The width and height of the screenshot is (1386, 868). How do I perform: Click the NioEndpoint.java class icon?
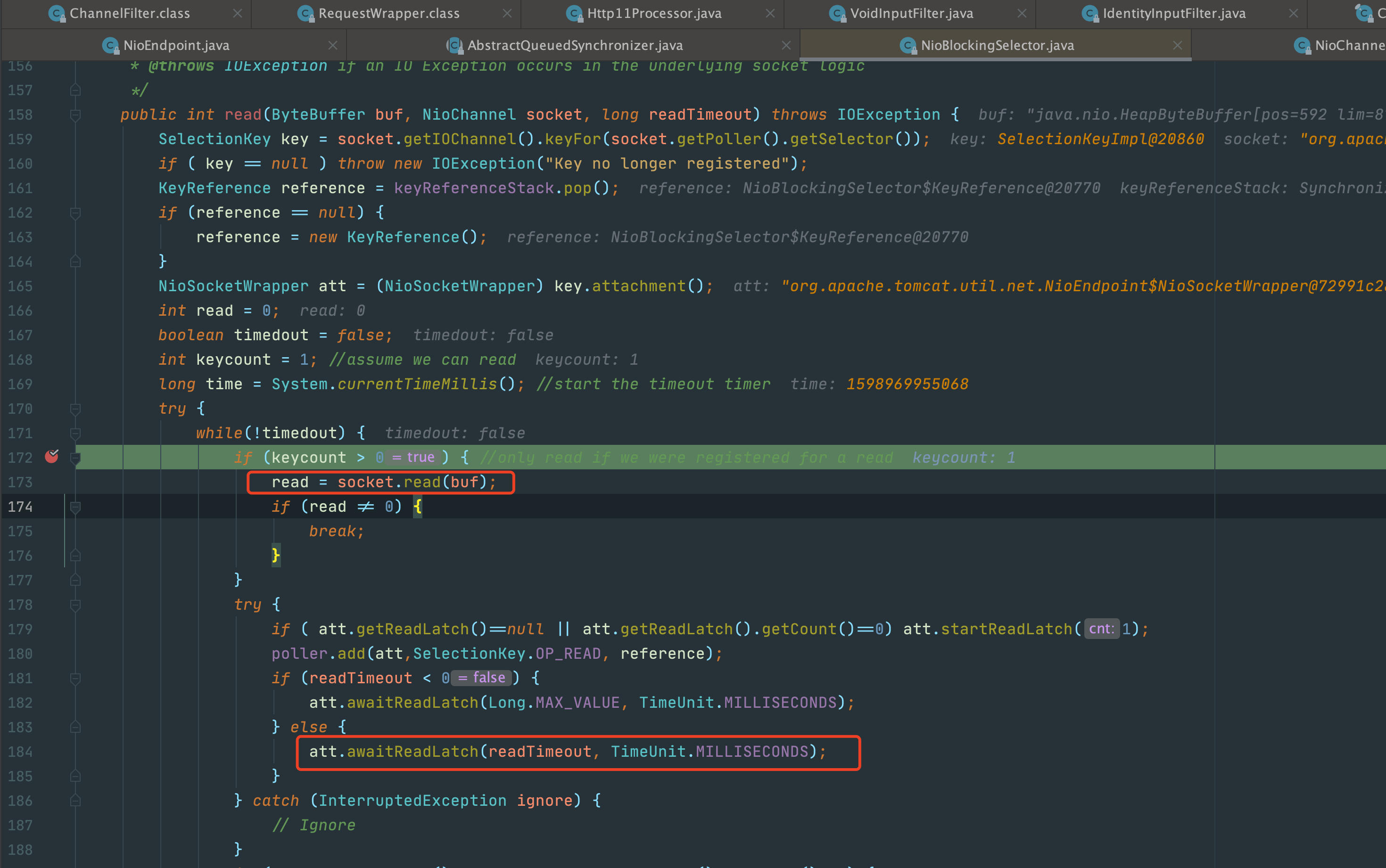[110, 45]
